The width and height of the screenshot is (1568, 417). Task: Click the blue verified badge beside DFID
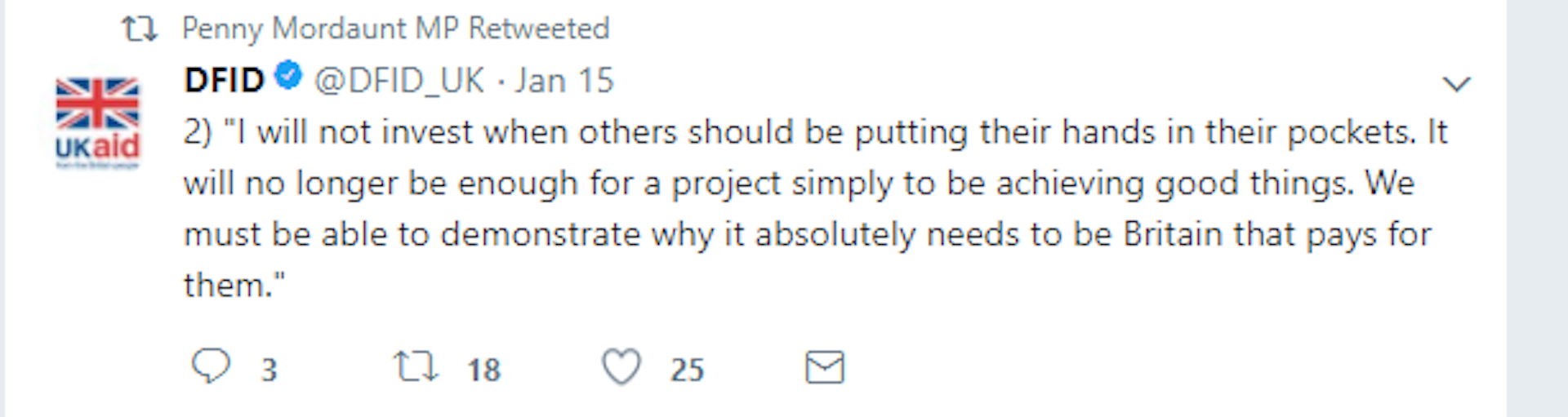(x=288, y=77)
